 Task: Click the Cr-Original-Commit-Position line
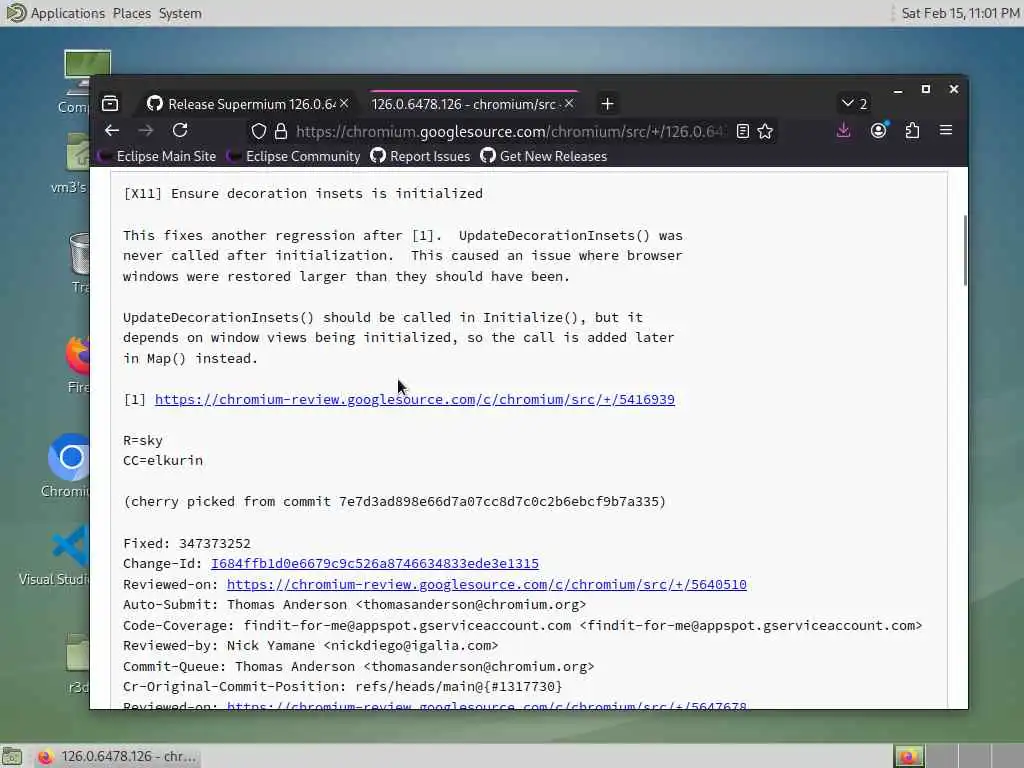(x=343, y=686)
